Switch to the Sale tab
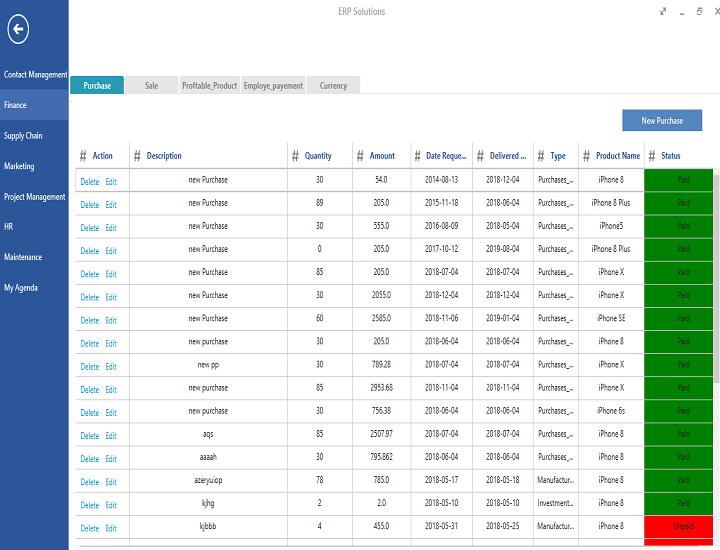Viewport: 720px width, 550px height. pos(152,85)
